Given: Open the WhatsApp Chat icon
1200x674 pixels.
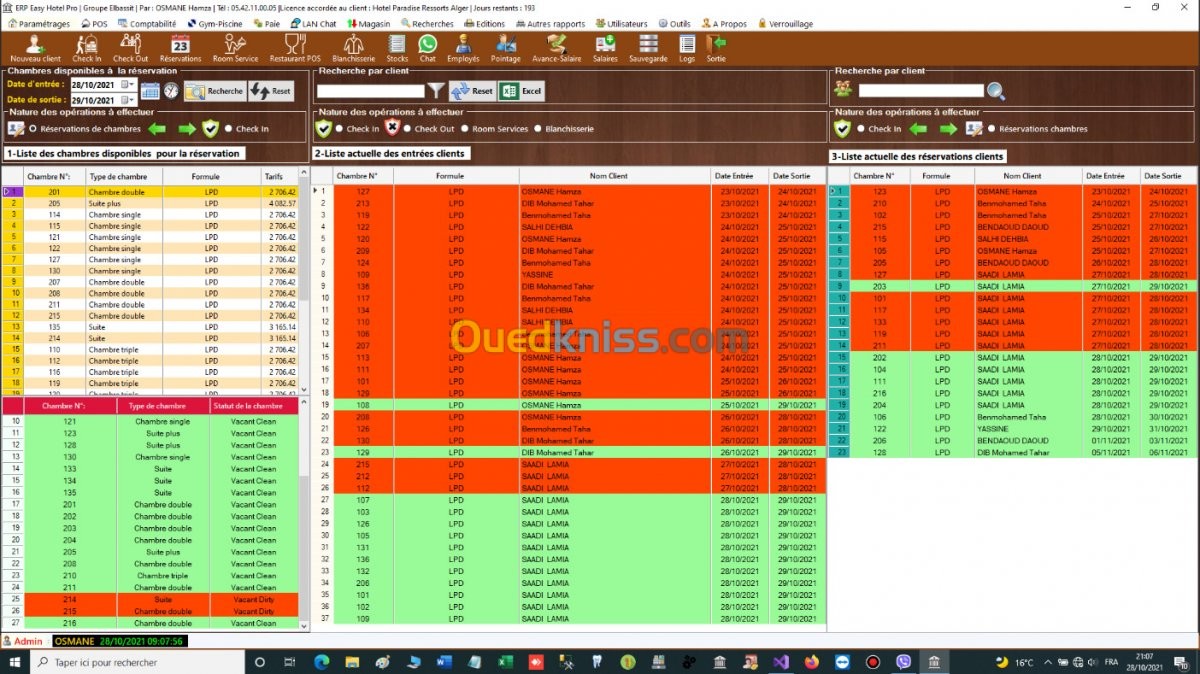Looking at the screenshot, I should tap(428, 47).
